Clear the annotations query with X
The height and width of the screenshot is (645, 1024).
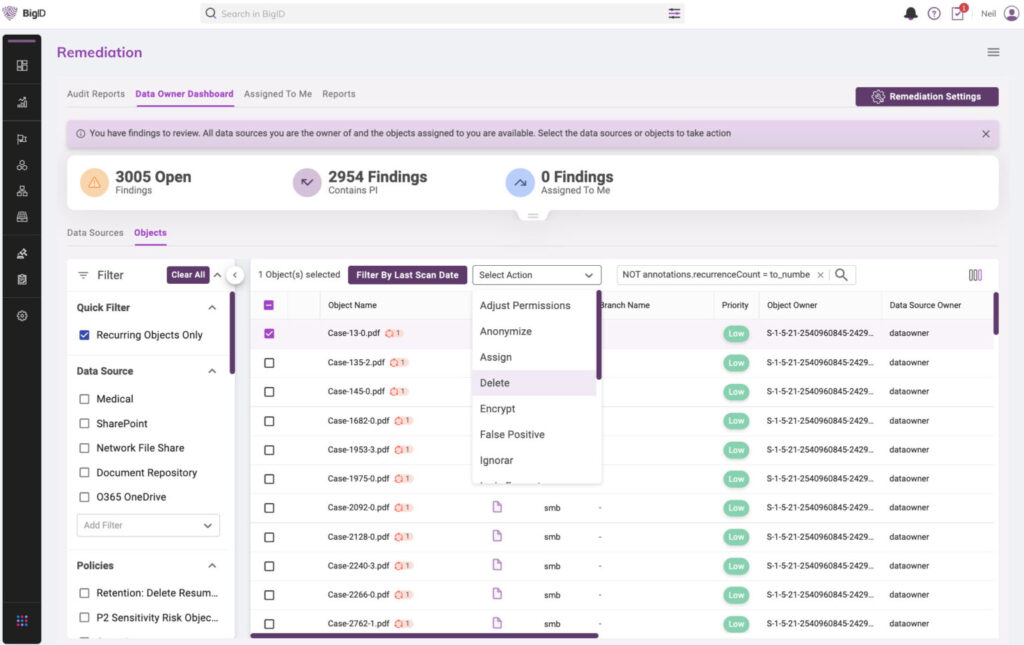[x=820, y=275]
